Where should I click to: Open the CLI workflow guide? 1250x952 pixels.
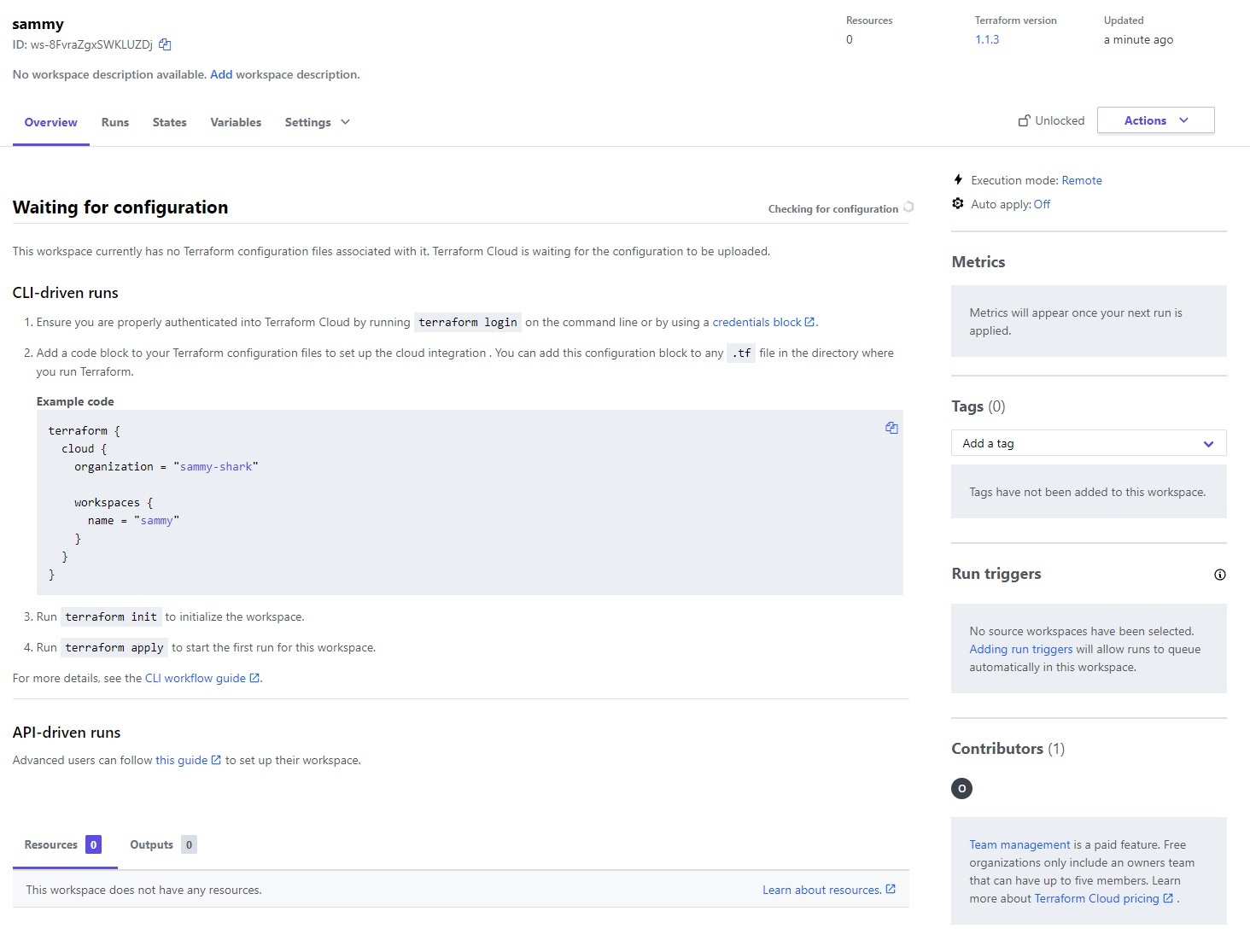pyautogui.click(x=202, y=678)
